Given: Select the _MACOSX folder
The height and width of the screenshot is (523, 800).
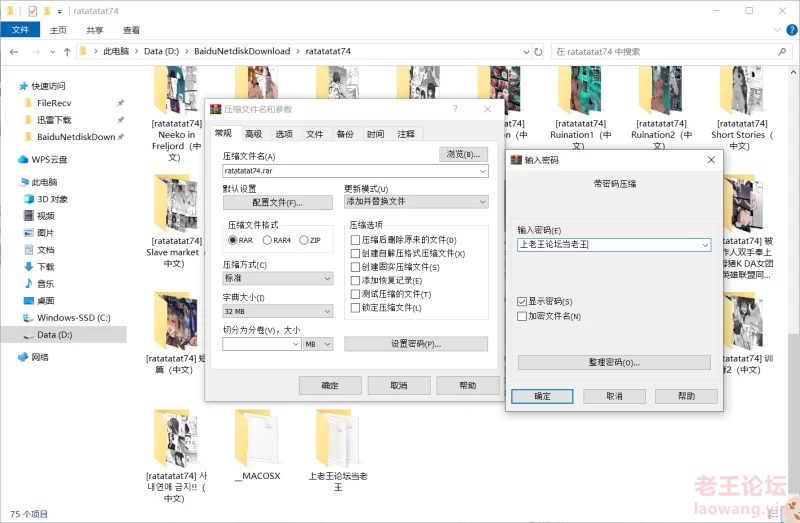Looking at the screenshot, I should pos(257,445).
